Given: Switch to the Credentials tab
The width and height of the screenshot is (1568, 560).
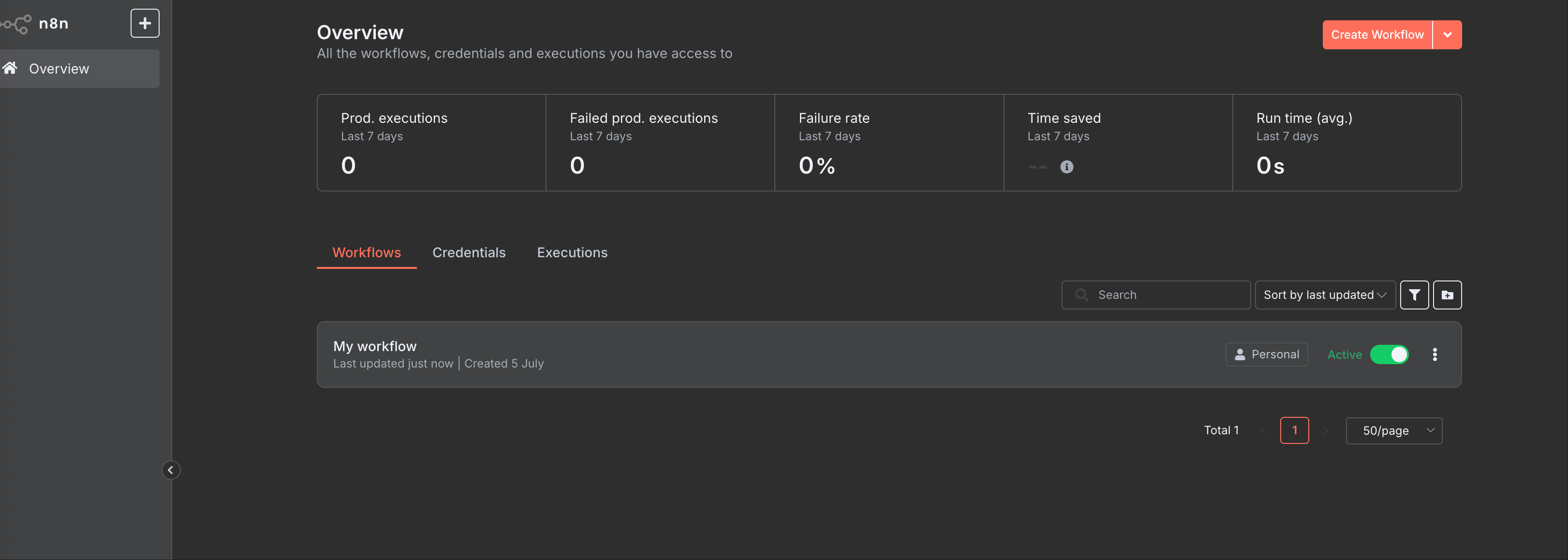Looking at the screenshot, I should [x=469, y=252].
